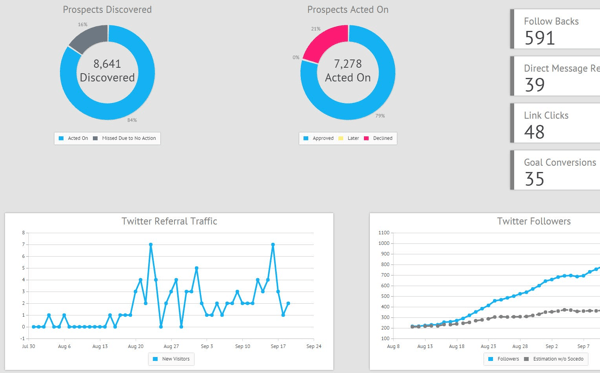Click the 7-visitor peak point nearest Sep 17
600x373 pixels.
pyautogui.click(x=273, y=244)
